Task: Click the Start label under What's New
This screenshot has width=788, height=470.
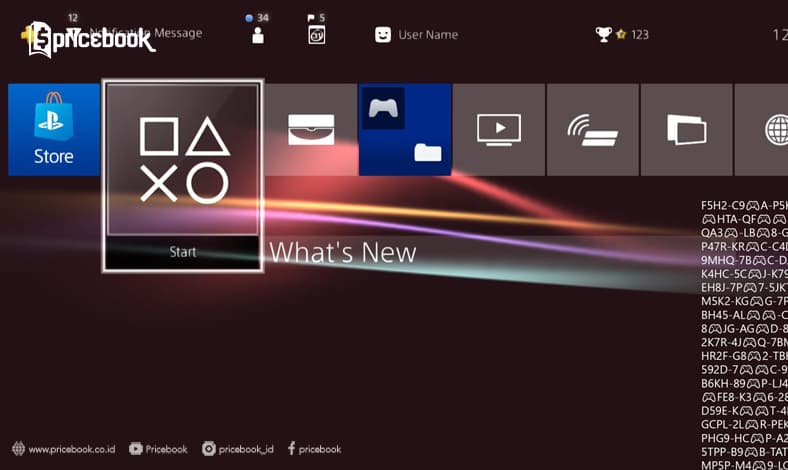Action: point(183,252)
